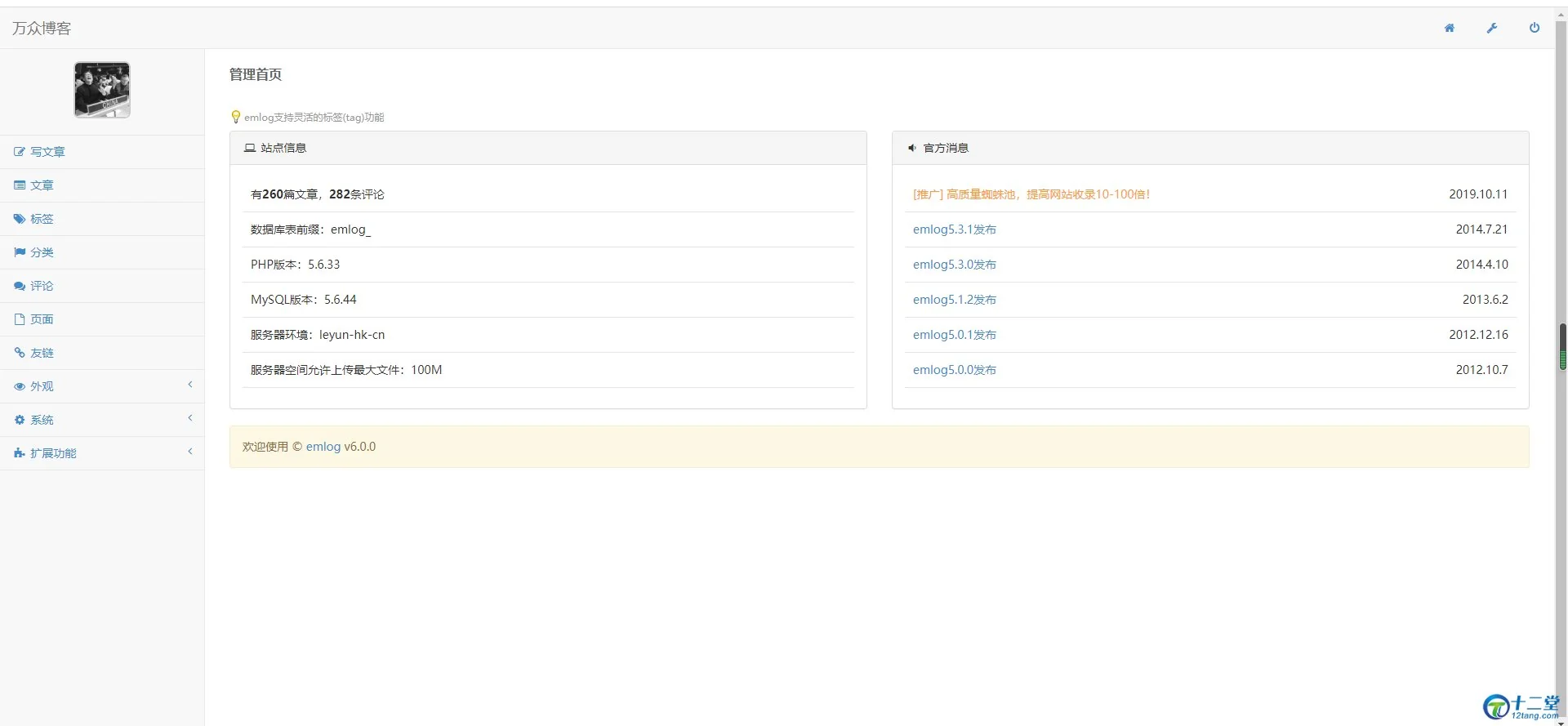Open the emlog5.3.1发布 announcement link
Image resolution: width=1568 pixels, height=726 pixels.
[954, 229]
